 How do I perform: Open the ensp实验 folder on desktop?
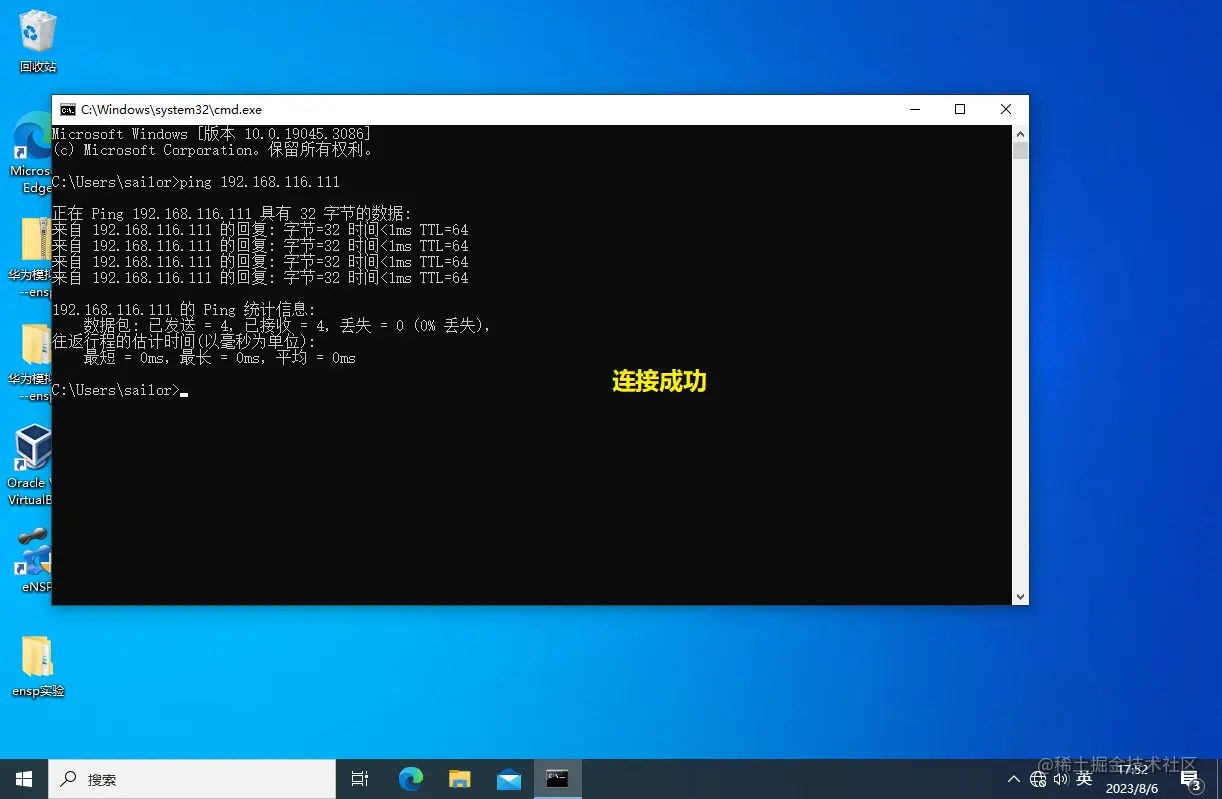point(38,665)
